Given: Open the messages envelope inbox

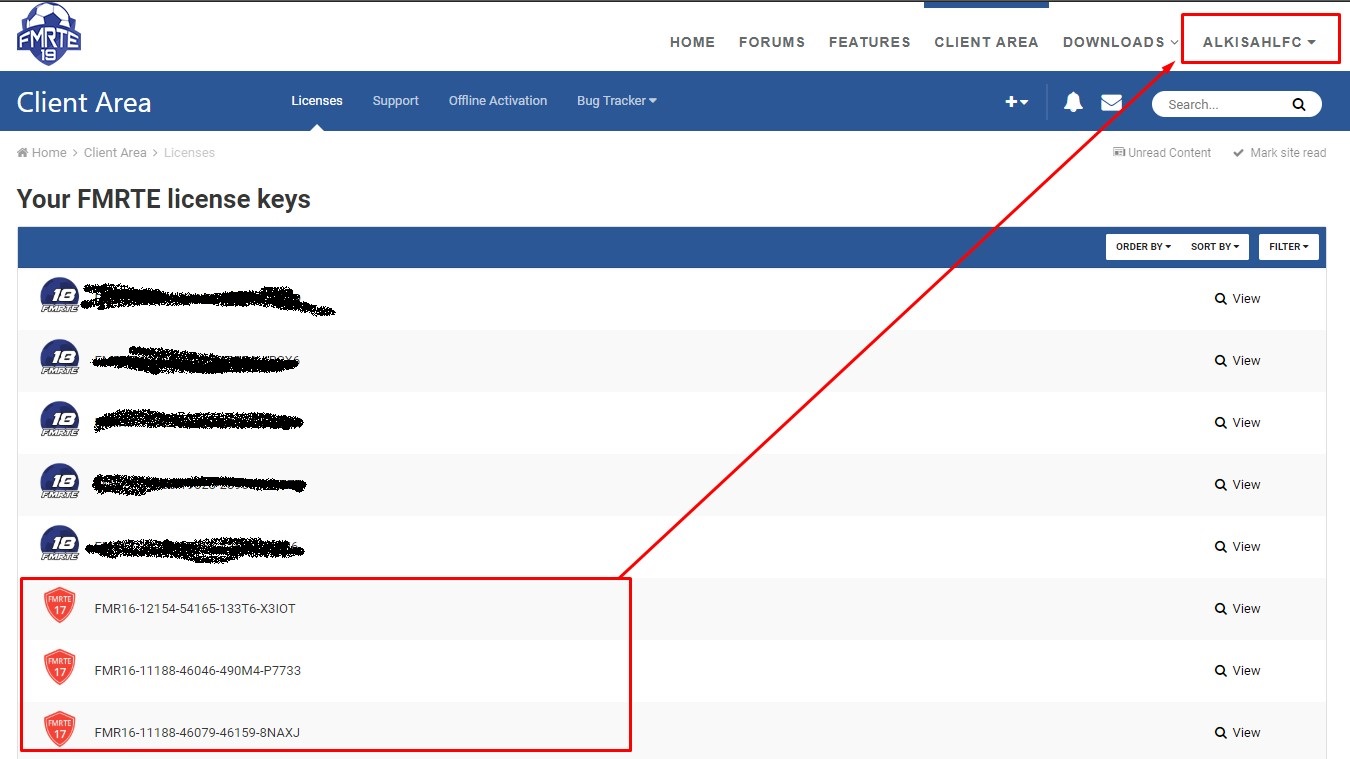Looking at the screenshot, I should (x=1111, y=102).
